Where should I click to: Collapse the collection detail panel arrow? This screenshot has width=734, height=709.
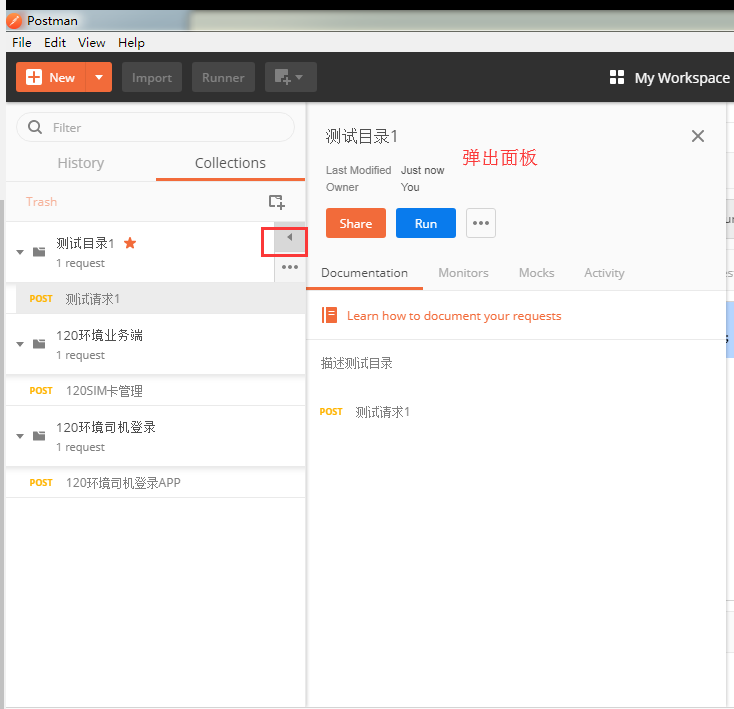pyautogui.click(x=290, y=237)
